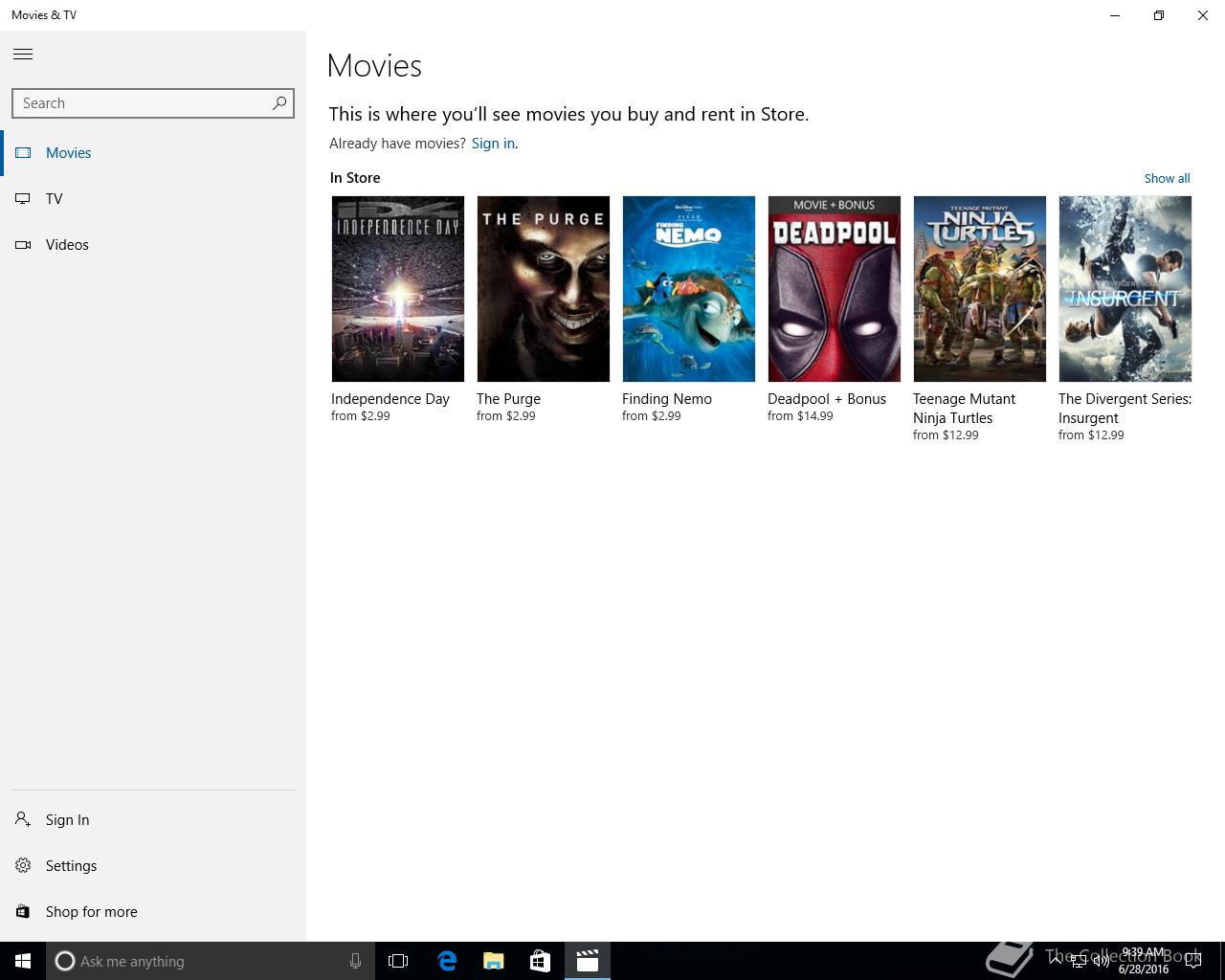Viewport: 1225px width, 980px height.
Task: Click the TV monitor icon
Action: tap(23, 198)
